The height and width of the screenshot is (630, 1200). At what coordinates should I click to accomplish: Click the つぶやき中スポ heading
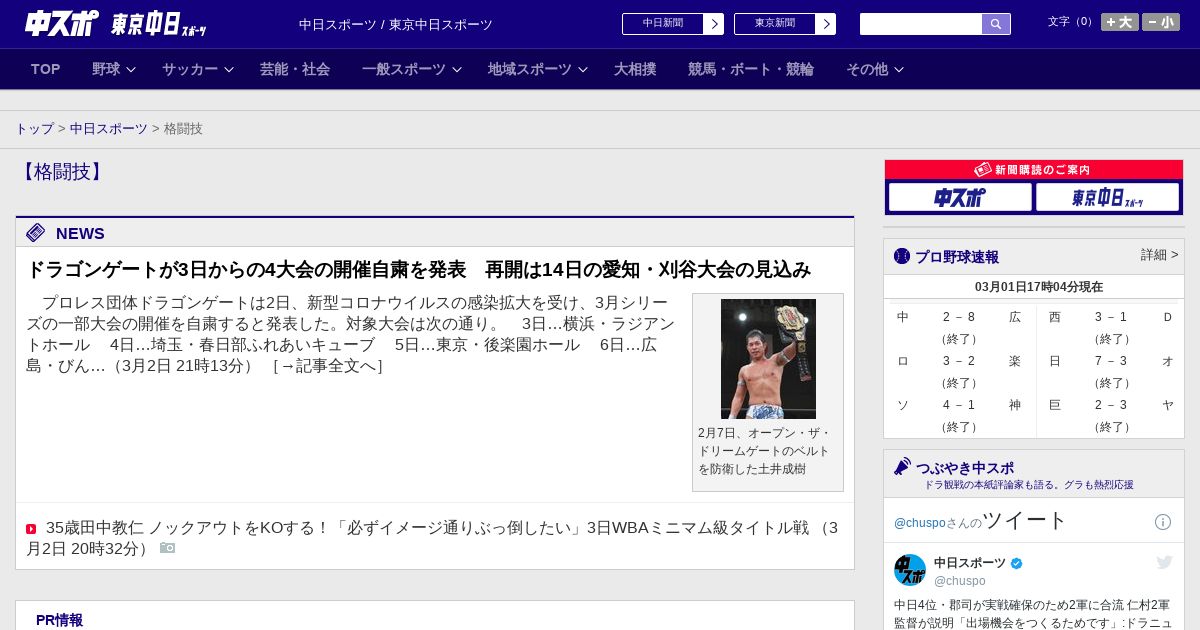(965, 468)
